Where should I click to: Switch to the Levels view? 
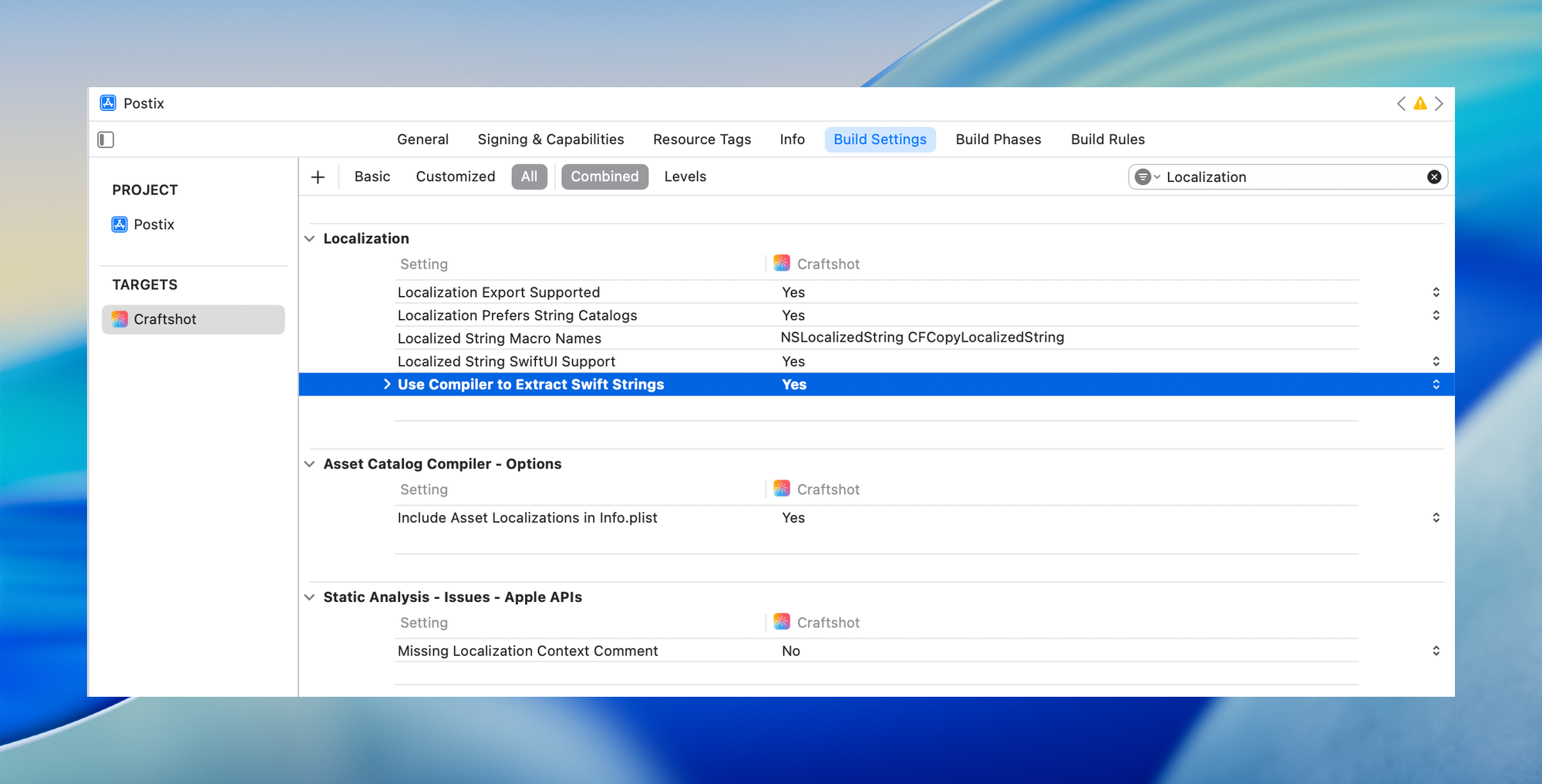point(685,177)
